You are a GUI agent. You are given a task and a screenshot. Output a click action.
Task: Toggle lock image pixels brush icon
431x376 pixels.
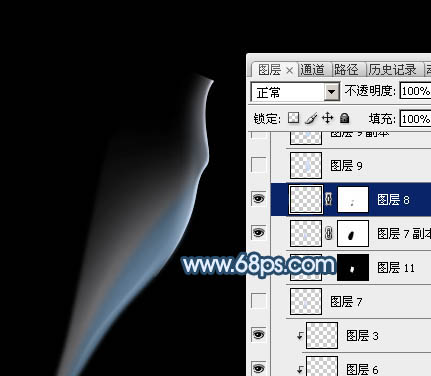pyautogui.click(x=311, y=118)
